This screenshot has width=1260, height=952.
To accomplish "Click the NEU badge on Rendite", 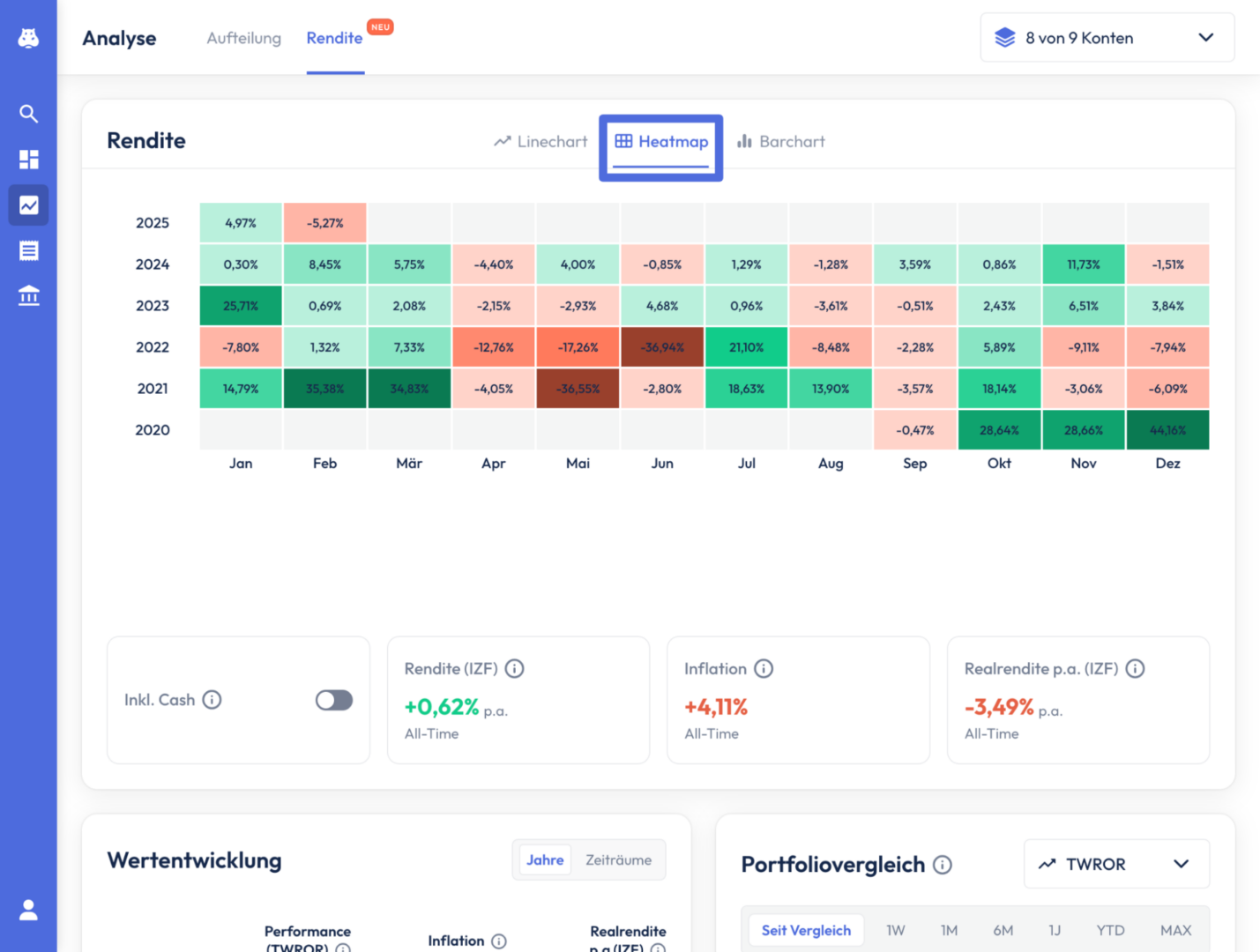I will coord(380,27).
